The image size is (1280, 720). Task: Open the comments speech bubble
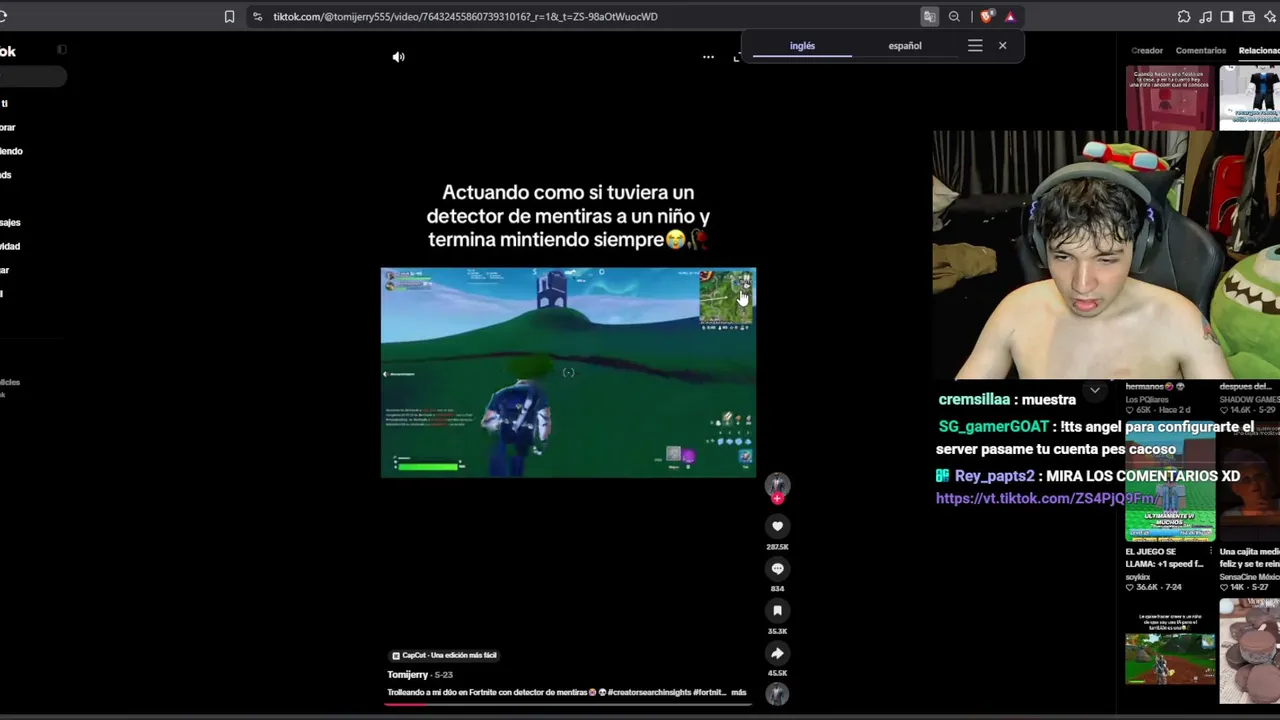pos(777,568)
